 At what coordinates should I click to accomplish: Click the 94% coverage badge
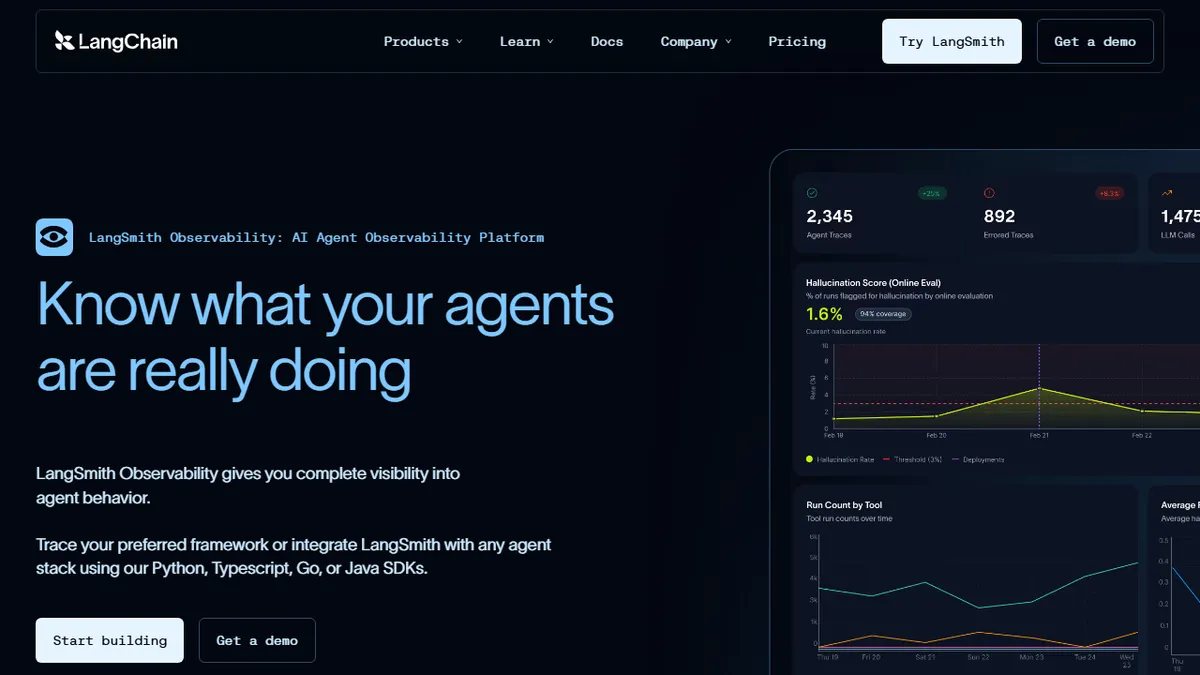pyautogui.click(x=883, y=314)
